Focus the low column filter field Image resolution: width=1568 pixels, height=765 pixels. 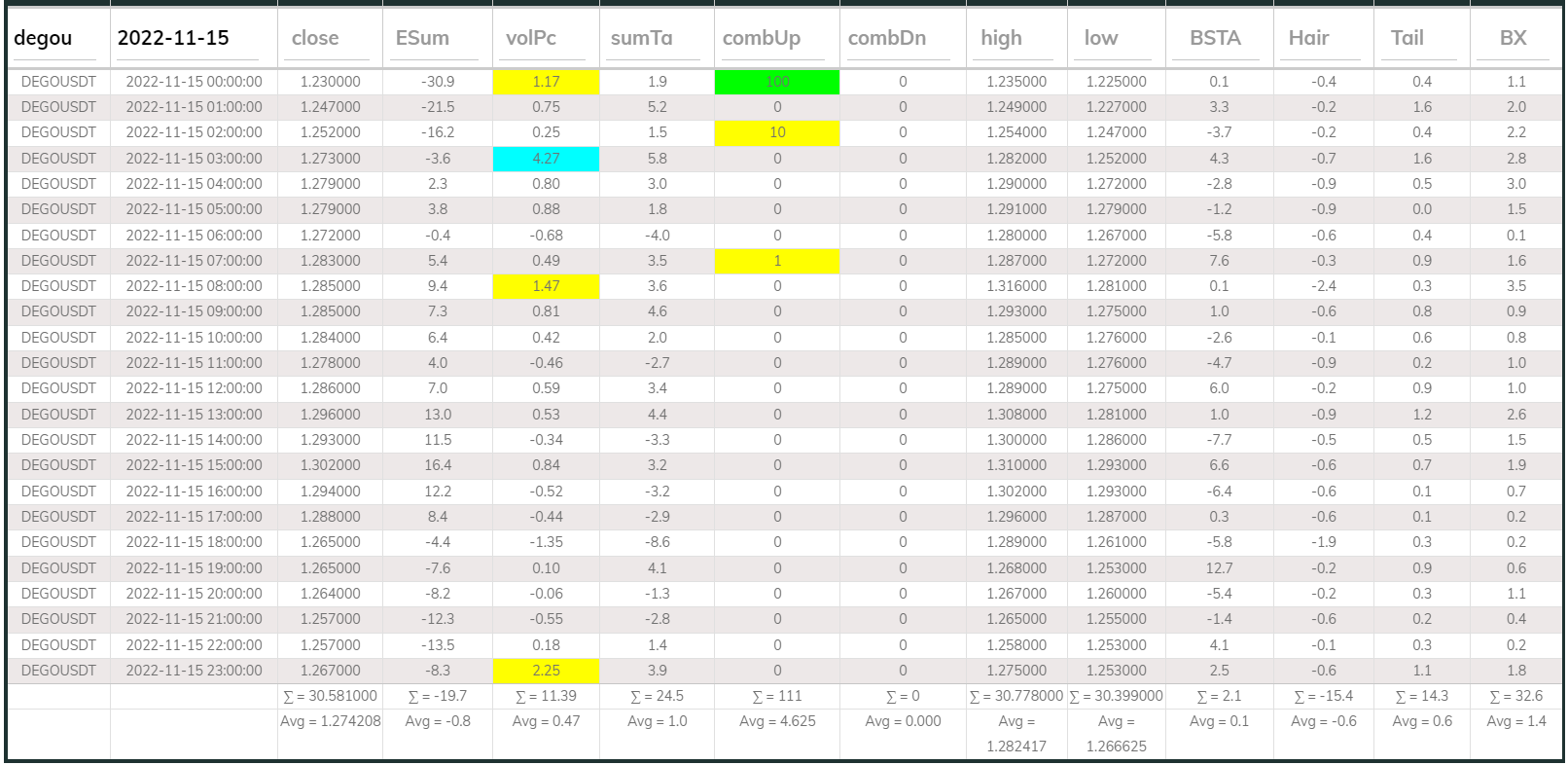tap(1116, 39)
